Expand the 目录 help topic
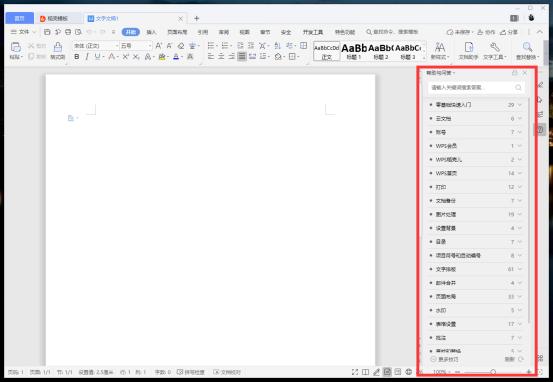Screen dimensions: 553x382 475,242
